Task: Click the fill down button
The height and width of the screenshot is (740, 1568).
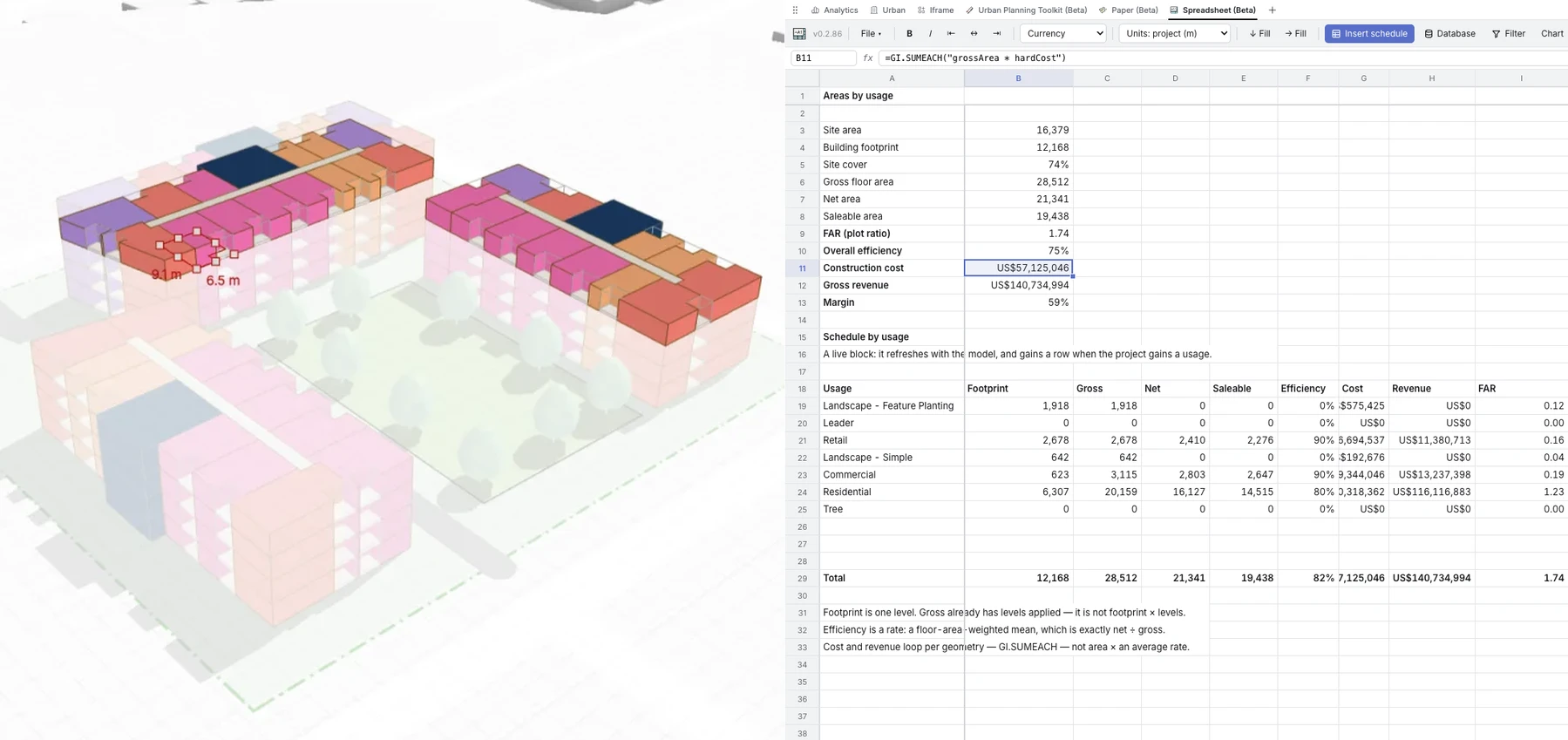Action: pos(1259,34)
